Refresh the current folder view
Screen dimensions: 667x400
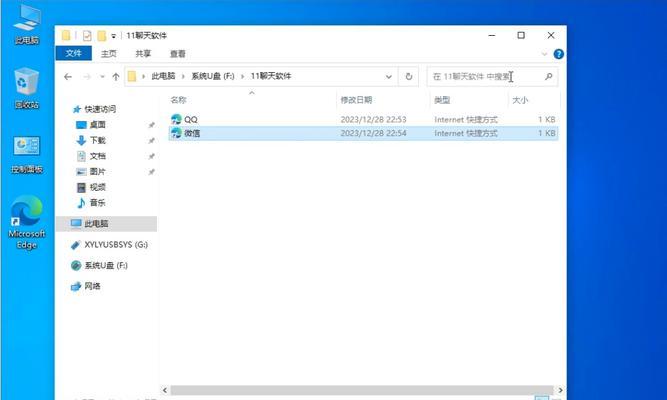[x=408, y=77]
